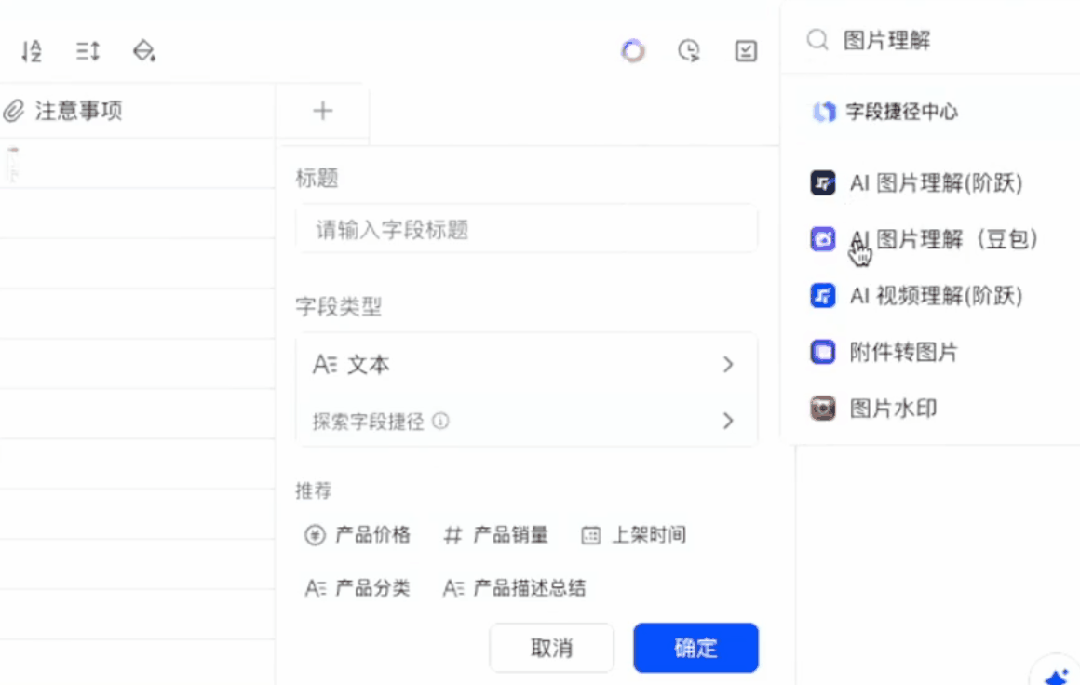This screenshot has height=685, width=1080.
Task: Click the 请输入字段标题 input field
Action: (x=527, y=229)
